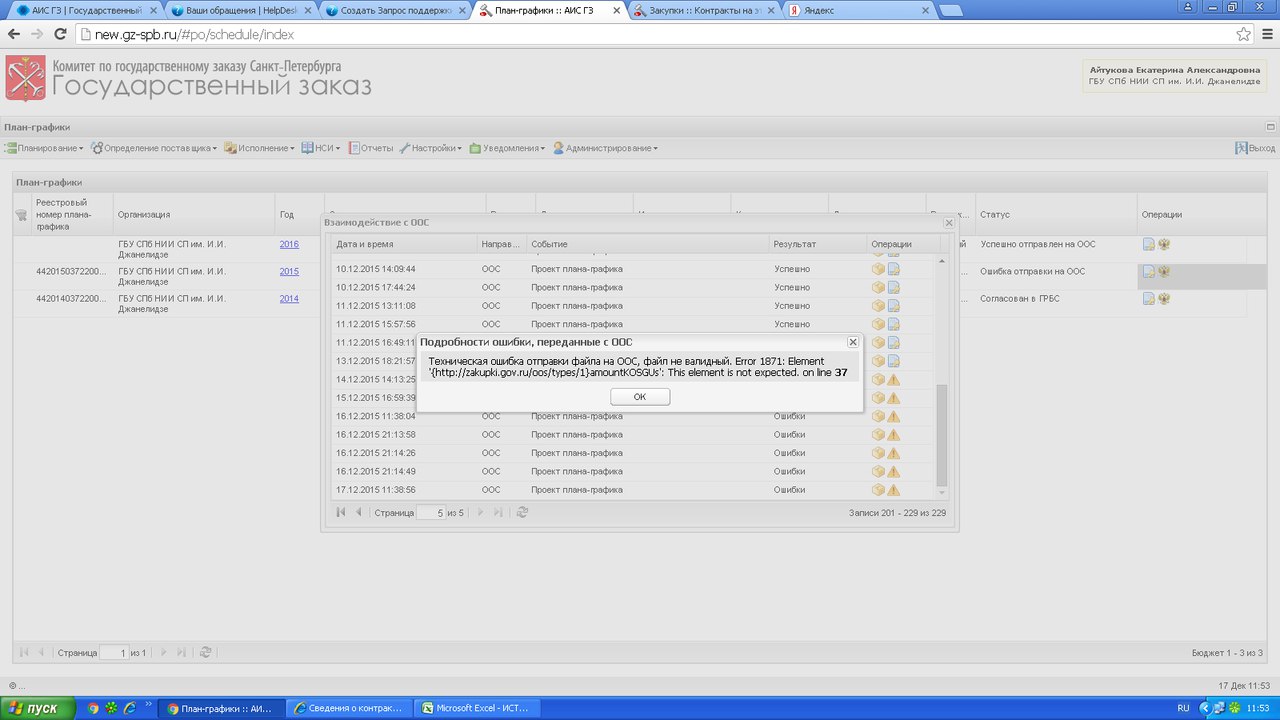Click document icon in the 2014 plan row operations
The height and width of the screenshot is (720, 1280).
click(1149, 299)
